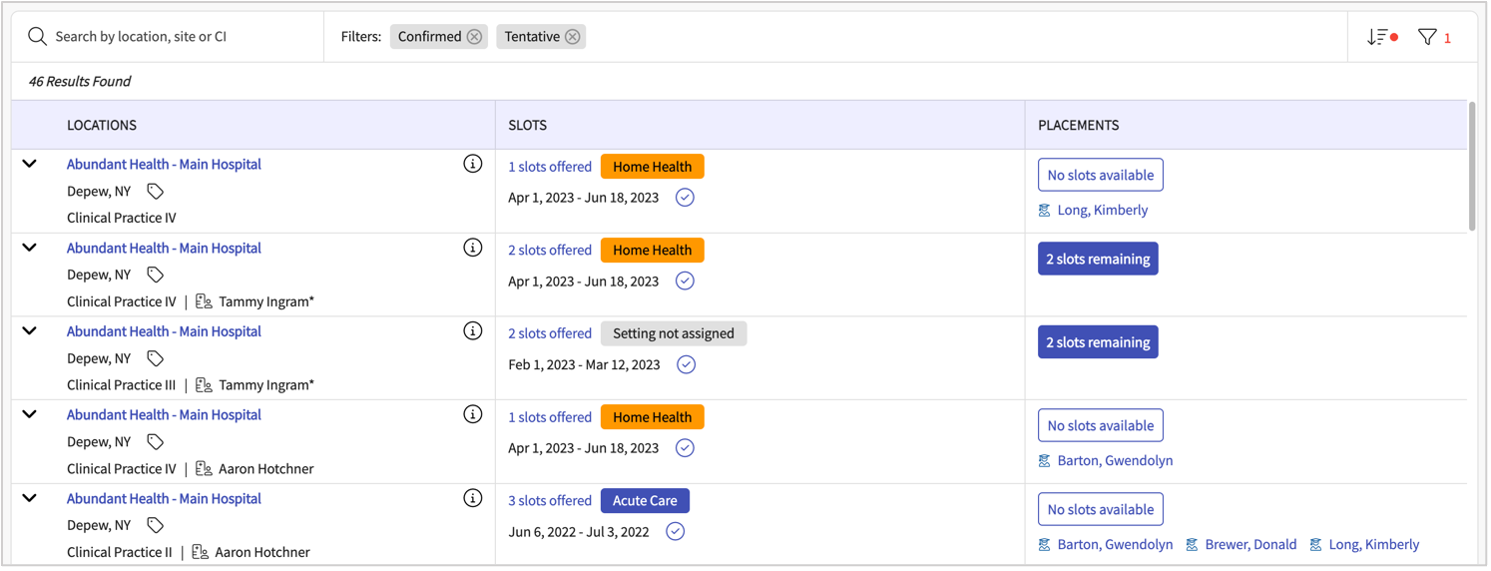
Task: Open the 3 slots offered link
Action: tap(550, 501)
